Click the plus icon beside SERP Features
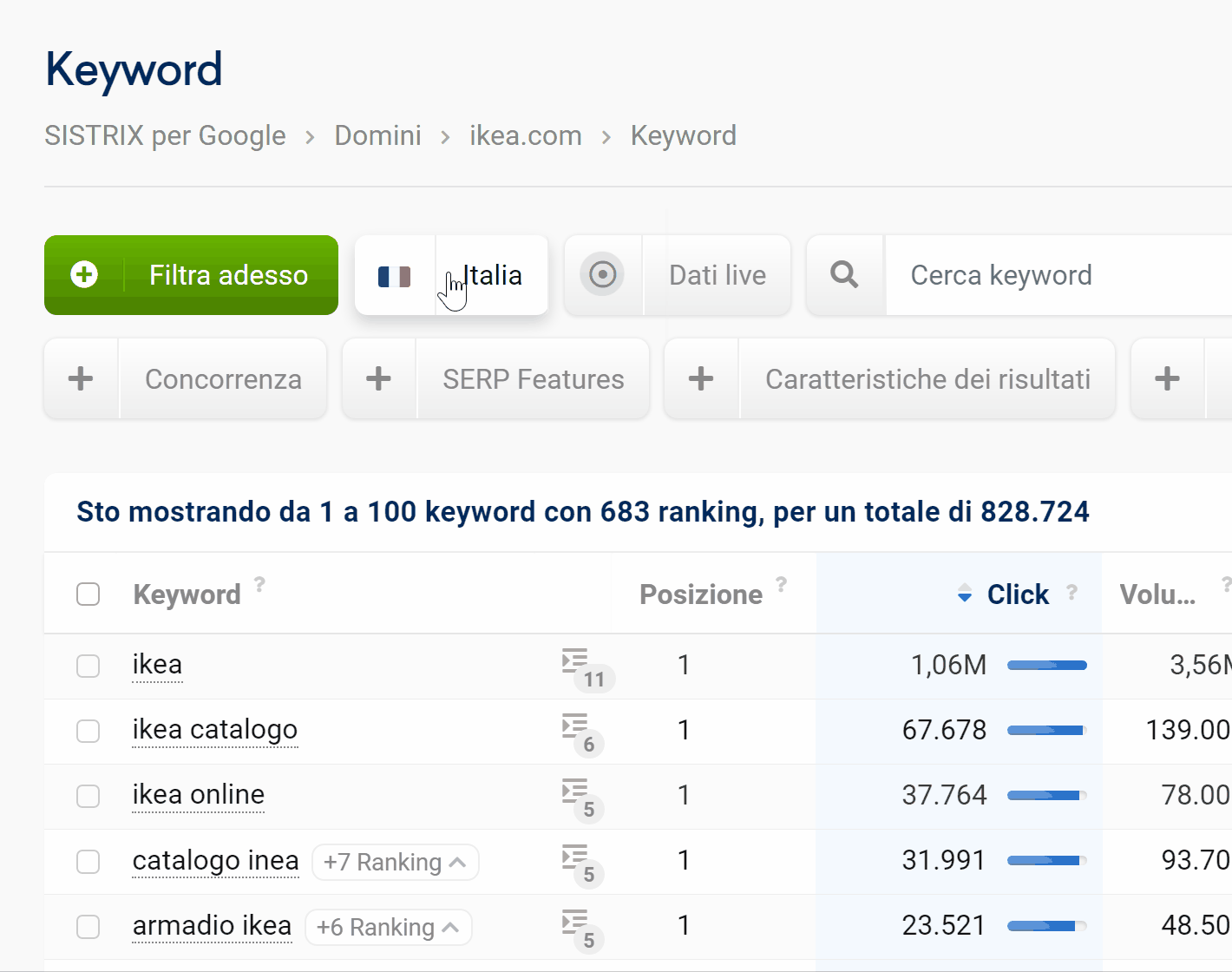 click(378, 379)
